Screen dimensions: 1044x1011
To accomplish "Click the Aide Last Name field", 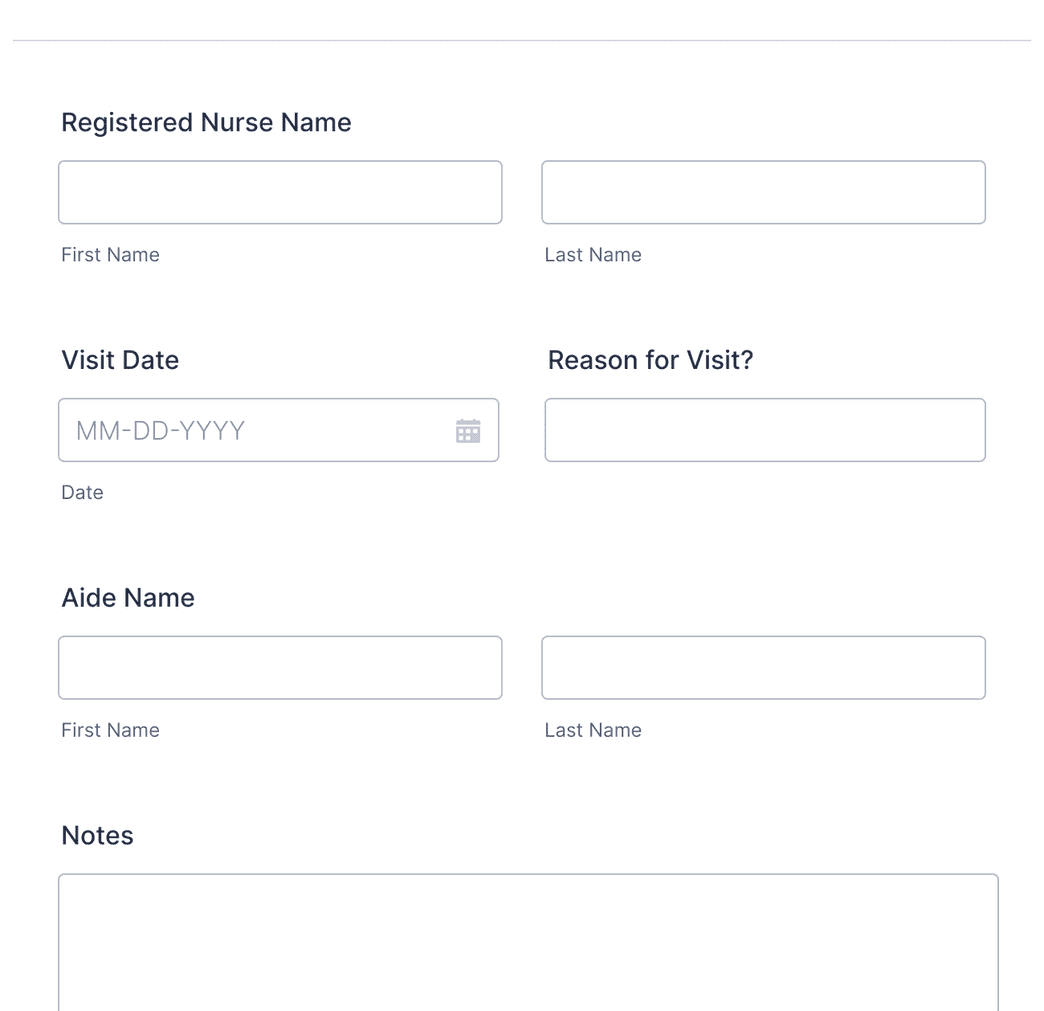I will tap(763, 667).
